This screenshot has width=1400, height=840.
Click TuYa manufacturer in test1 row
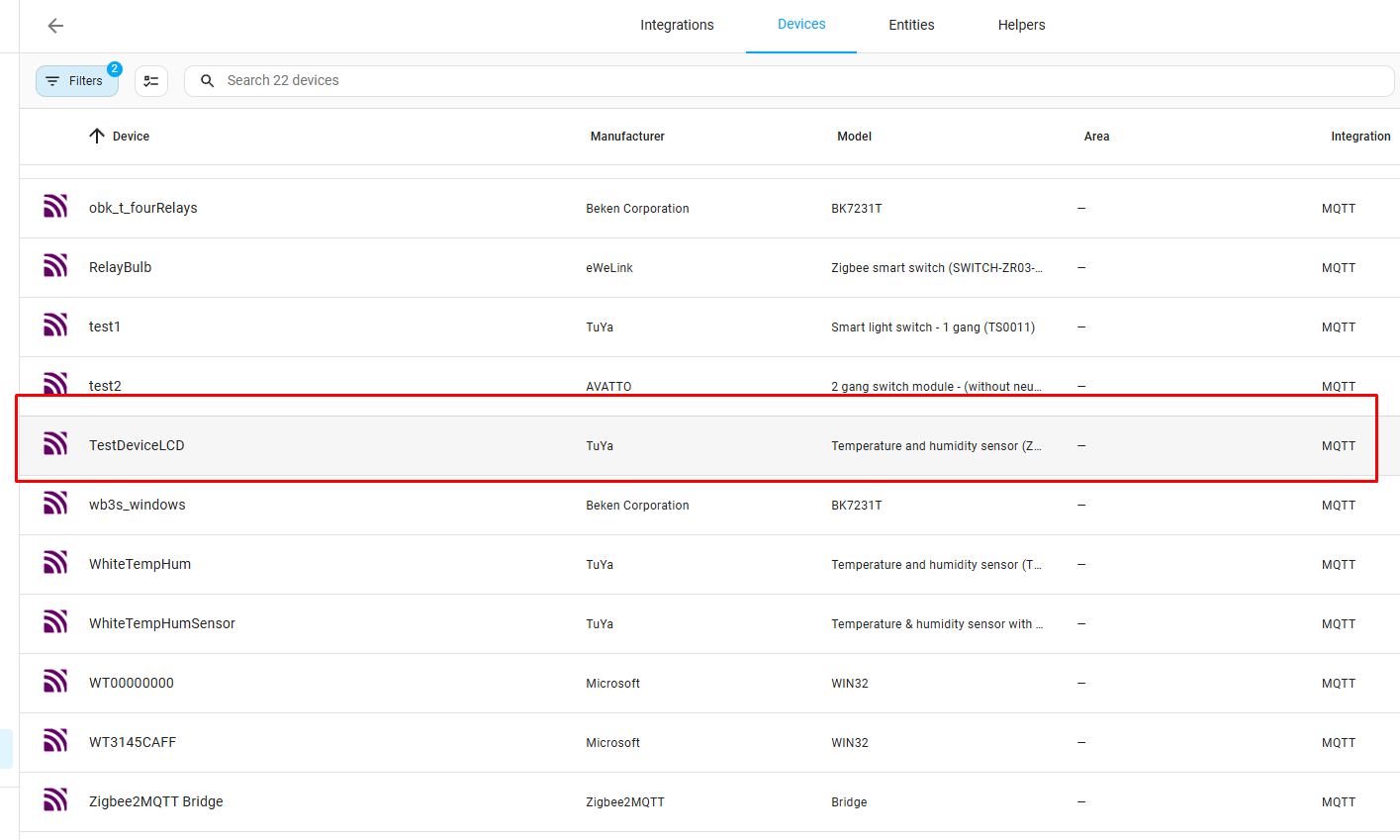[x=600, y=327]
